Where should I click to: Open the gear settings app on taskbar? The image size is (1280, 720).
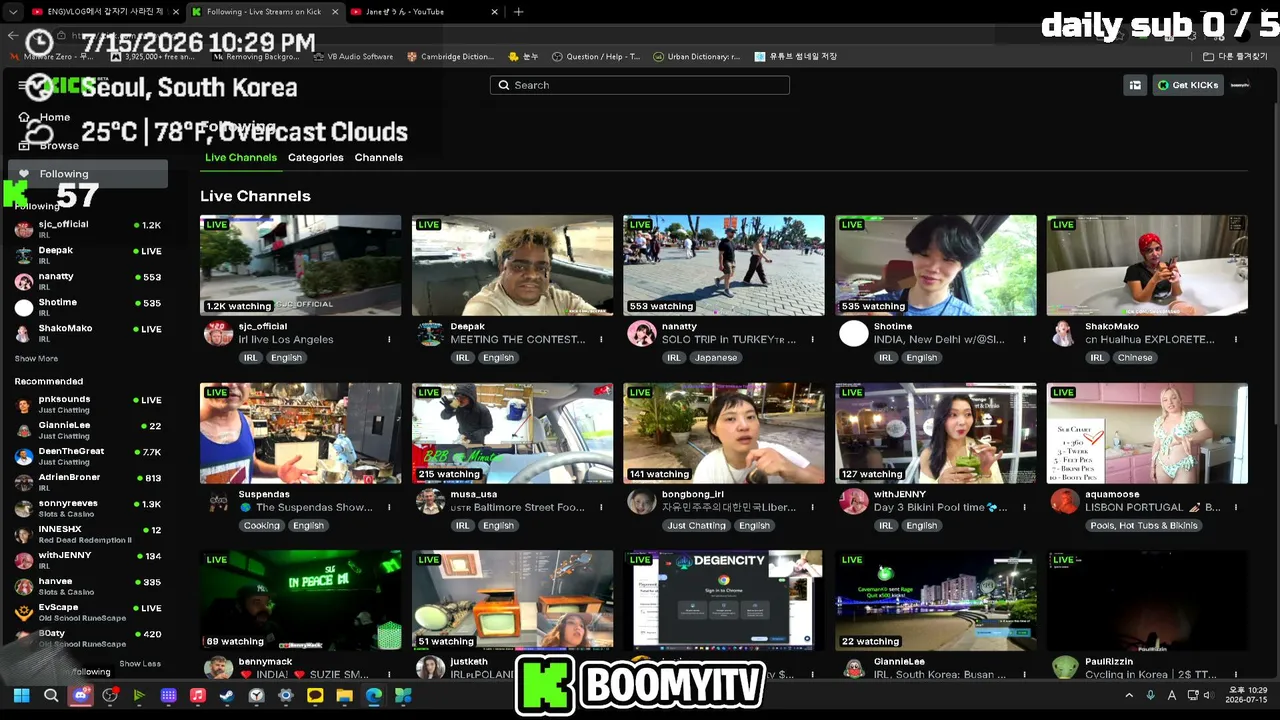coord(286,696)
